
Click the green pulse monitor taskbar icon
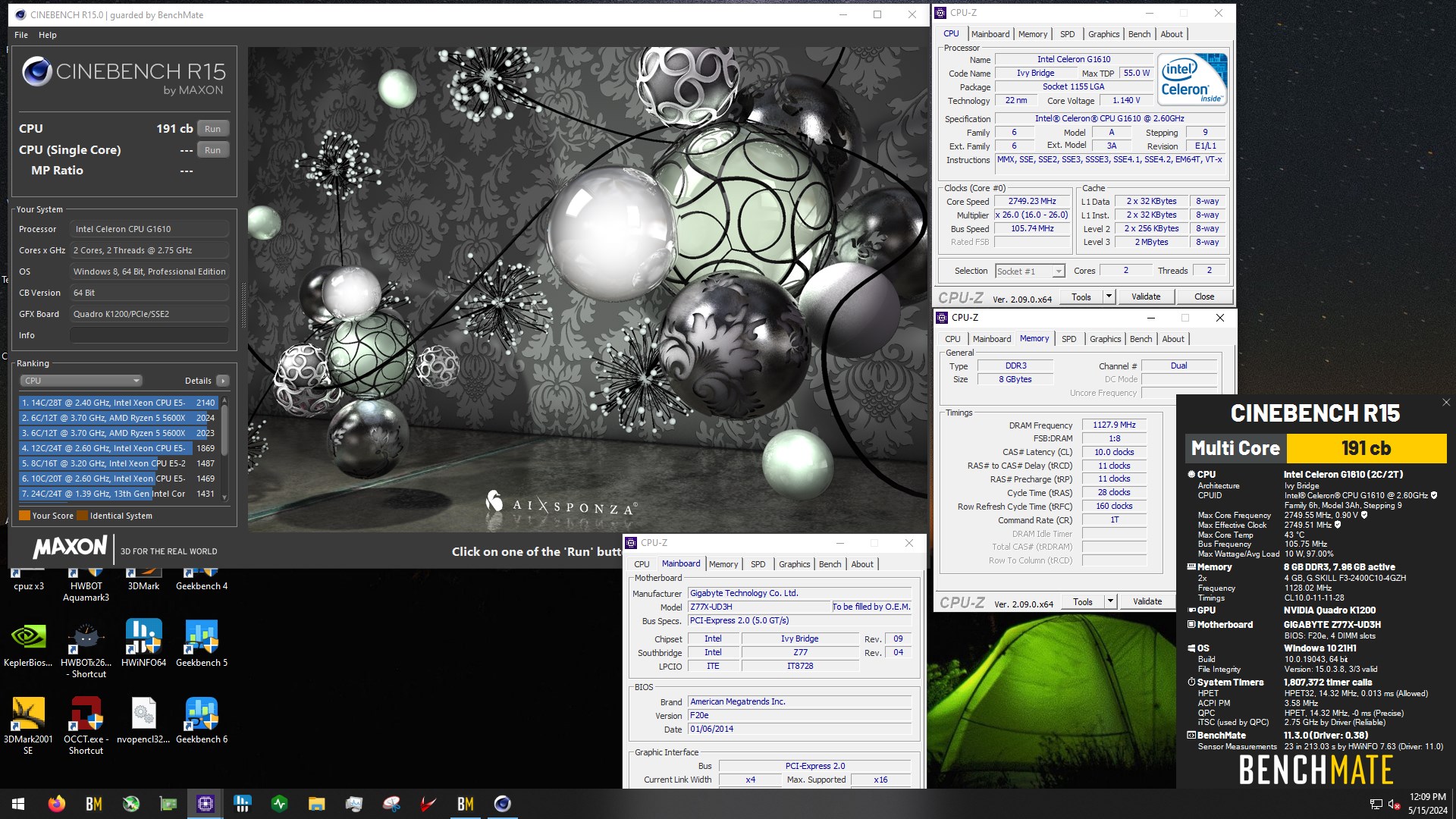pyautogui.click(x=280, y=804)
